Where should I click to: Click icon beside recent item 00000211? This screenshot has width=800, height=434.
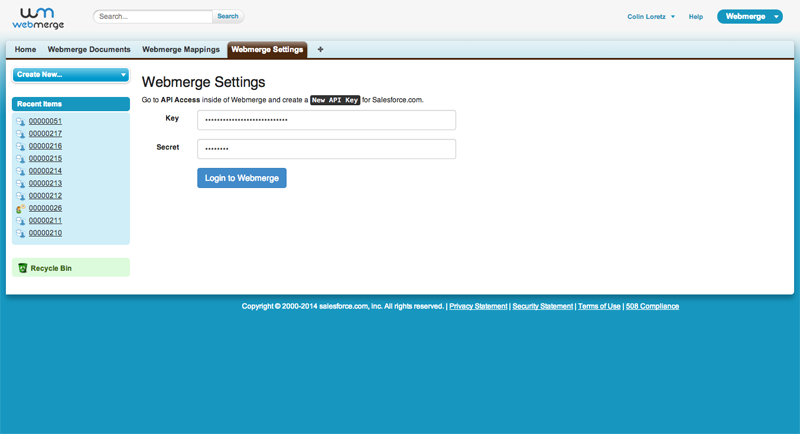pos(20,221)
